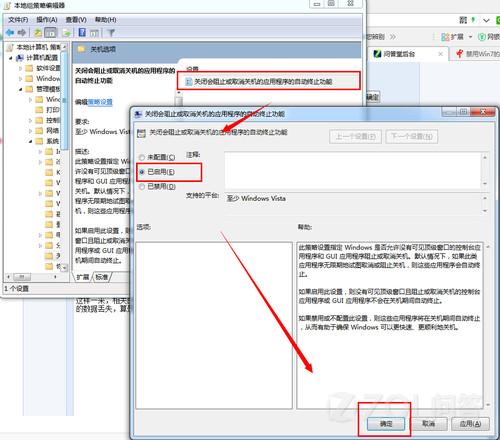Click the 上一个设置(P) button
The image size is (500, 440).
coord(355,137)
